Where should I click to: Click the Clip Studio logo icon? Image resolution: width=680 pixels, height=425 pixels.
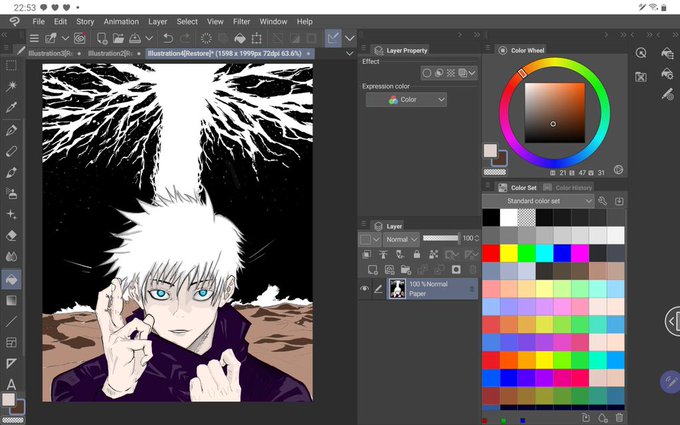[x=14, y=21]
